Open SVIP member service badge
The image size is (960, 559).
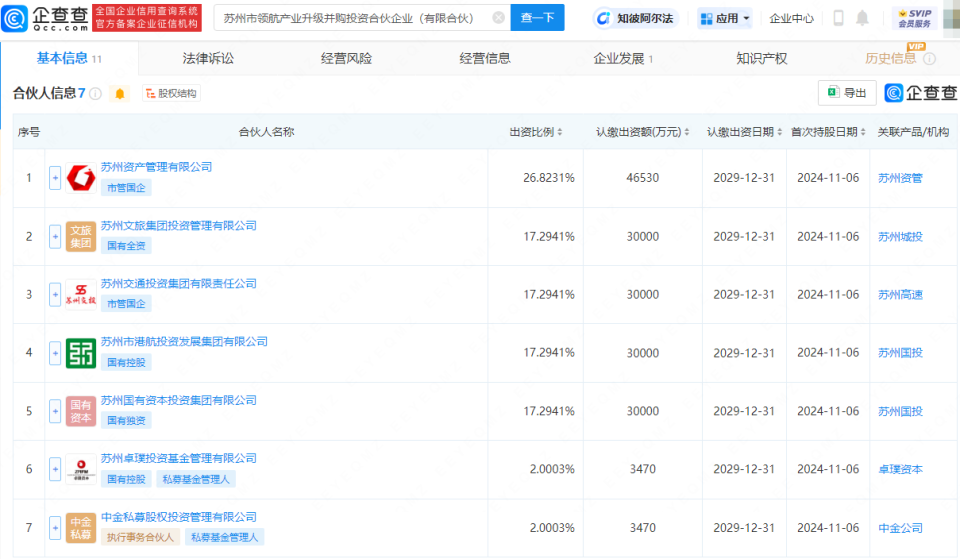[x=915, y=18]
